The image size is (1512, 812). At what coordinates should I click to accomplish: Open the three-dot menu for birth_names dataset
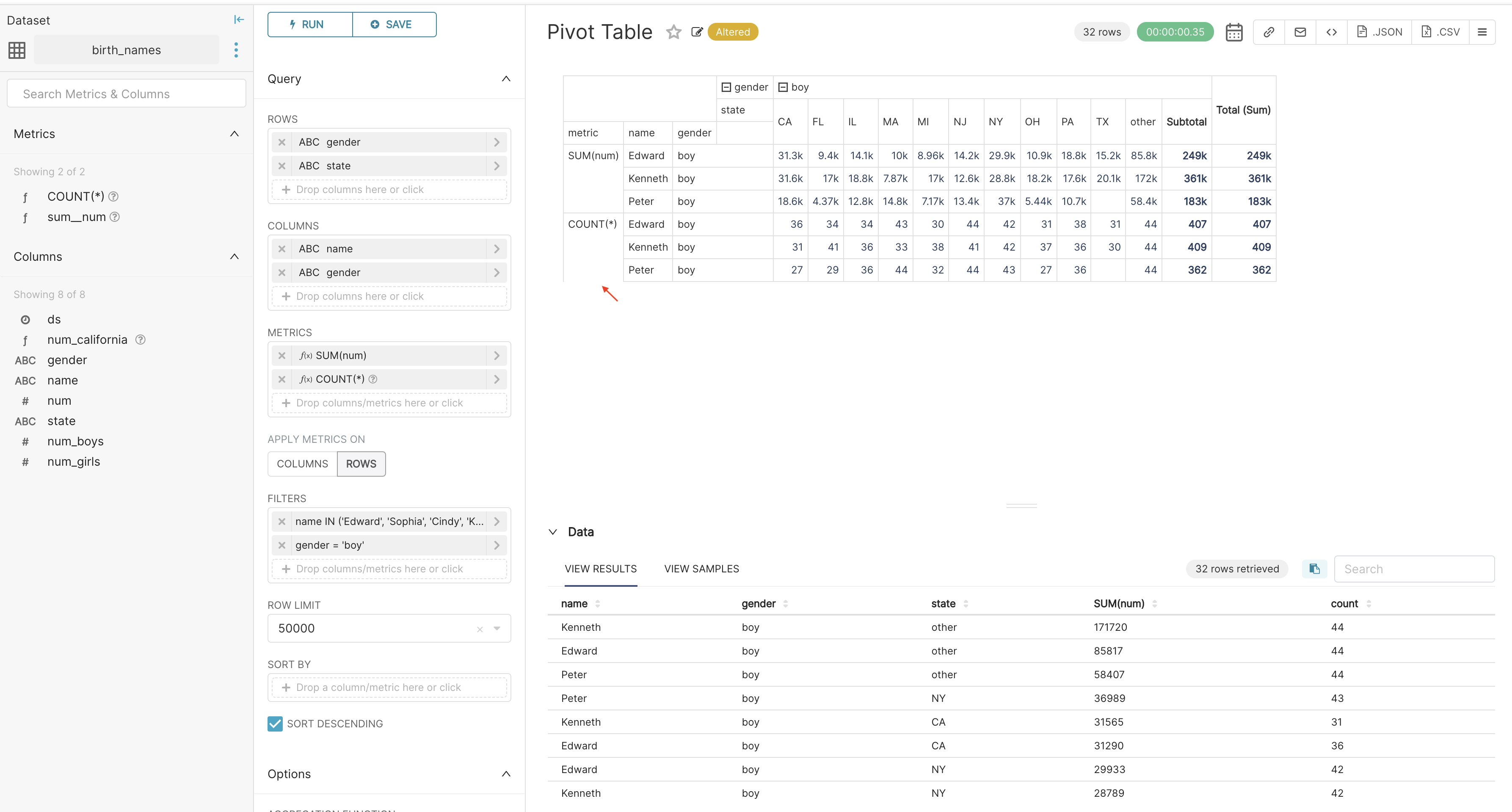235,50
